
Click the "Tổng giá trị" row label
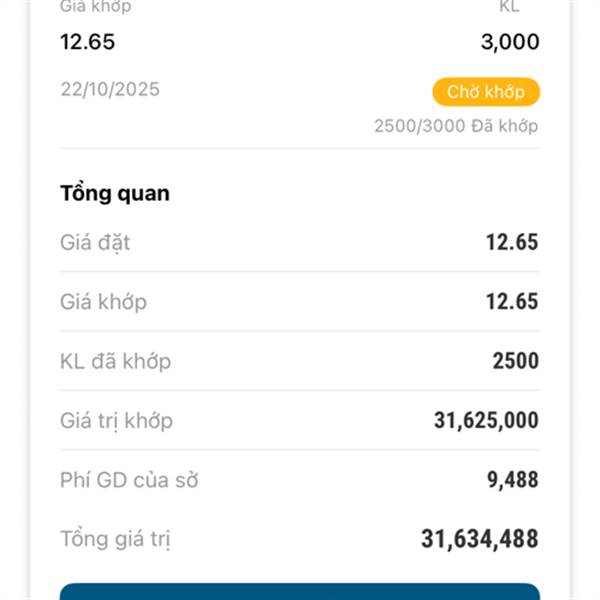[115, 540]
